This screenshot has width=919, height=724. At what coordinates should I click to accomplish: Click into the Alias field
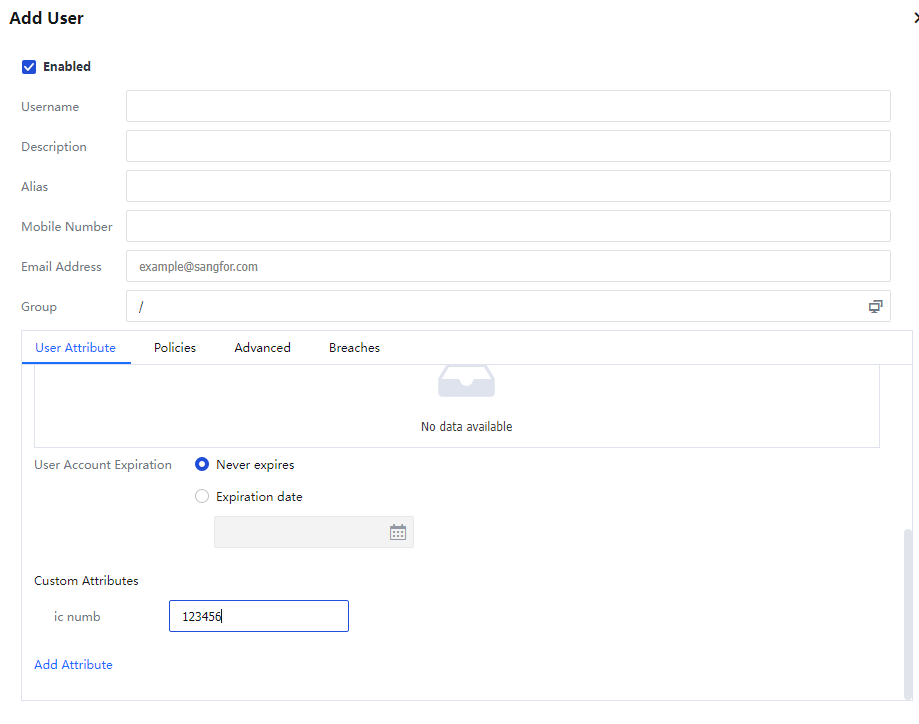click(x=507, y=187)
